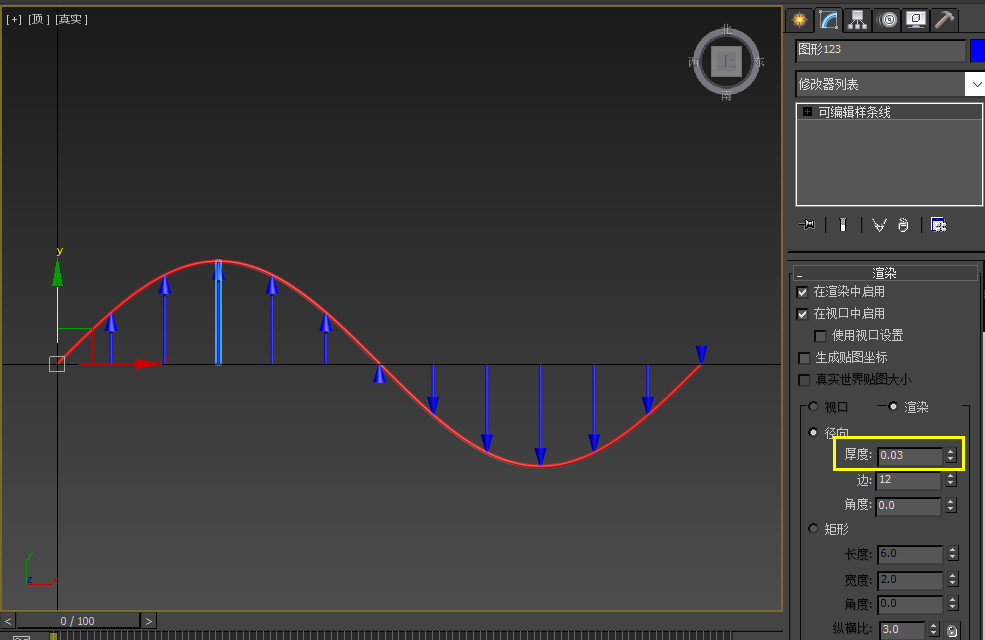985x640 pixels.
Task: Open the Hierarchy panel tab
Action: pos(857,20)
